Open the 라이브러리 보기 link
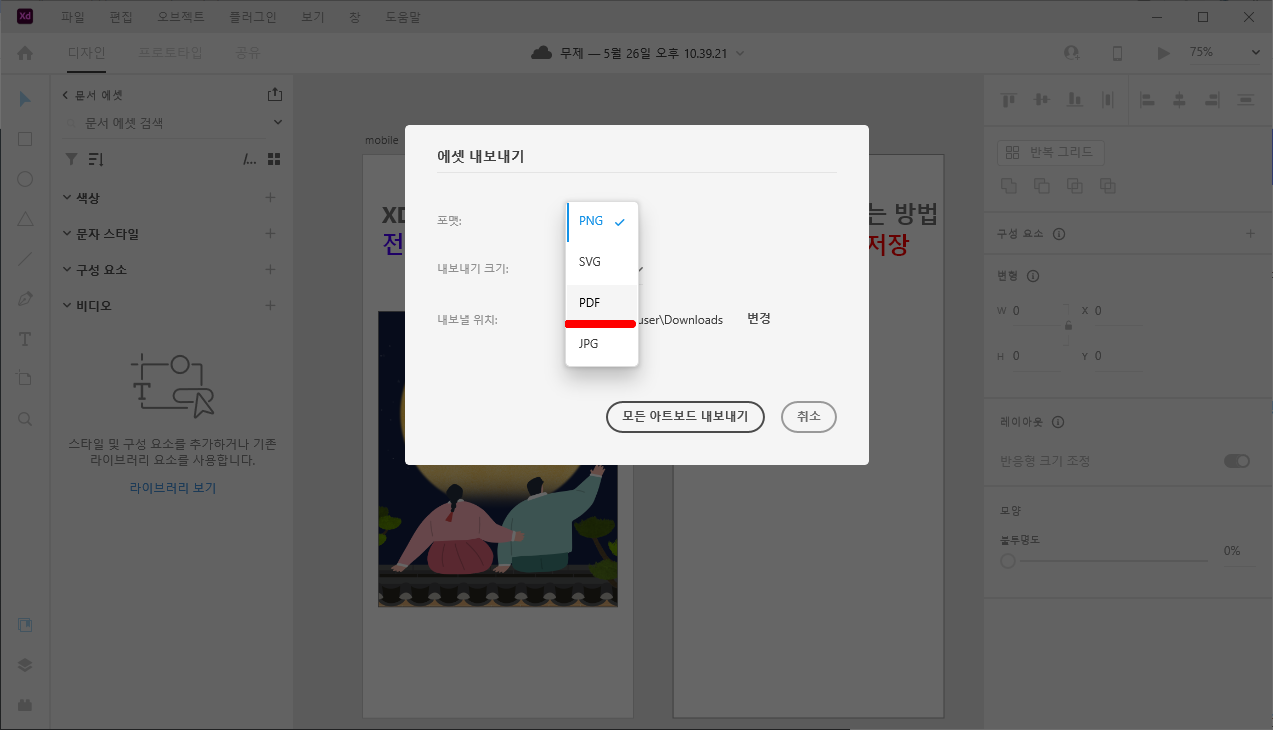Image resolution: width=1273 pixels, height=730 pixels. (172, 485)
